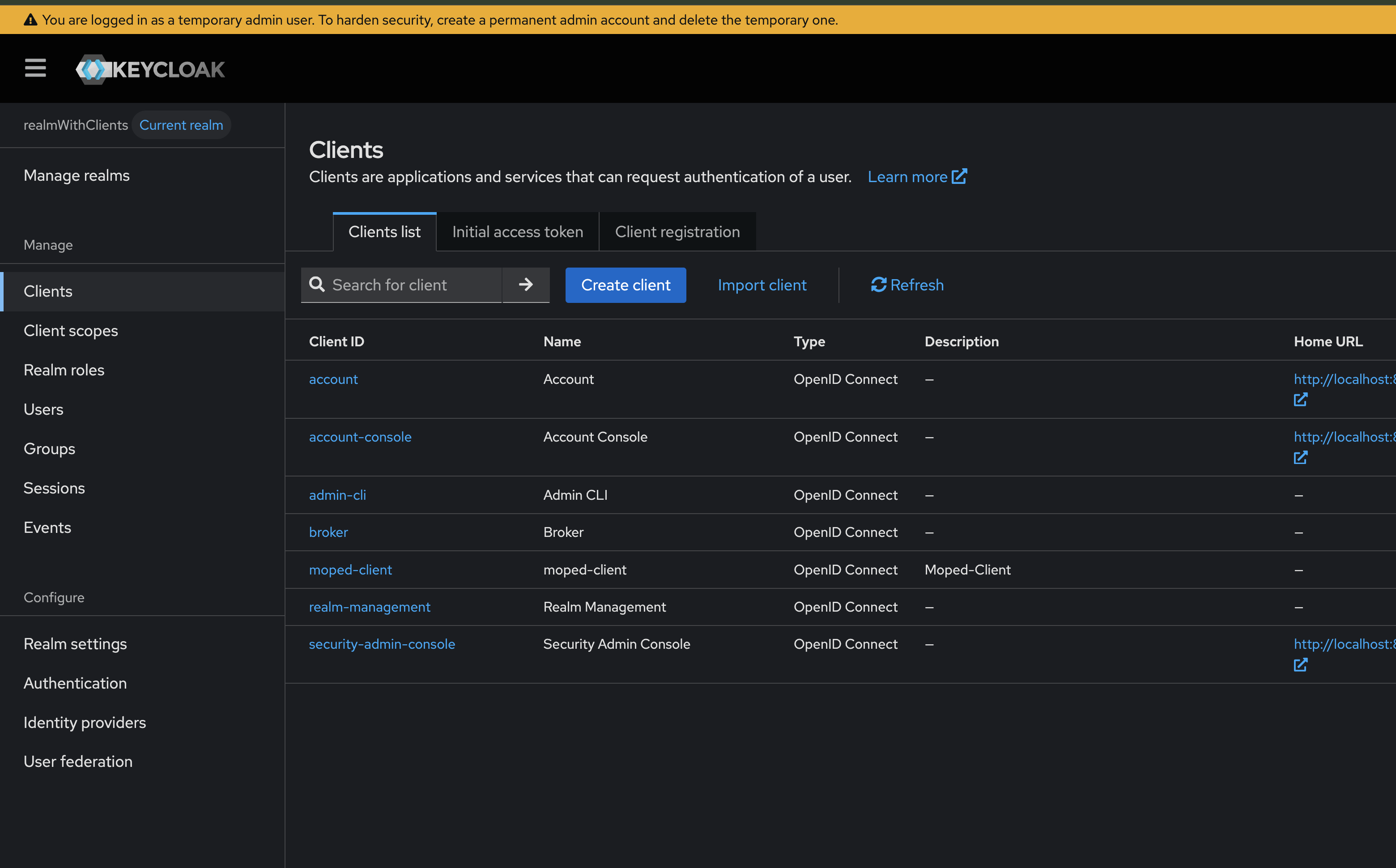1396x868 pixels.
Task: Open the moped-client client entry
Action: 350,570
